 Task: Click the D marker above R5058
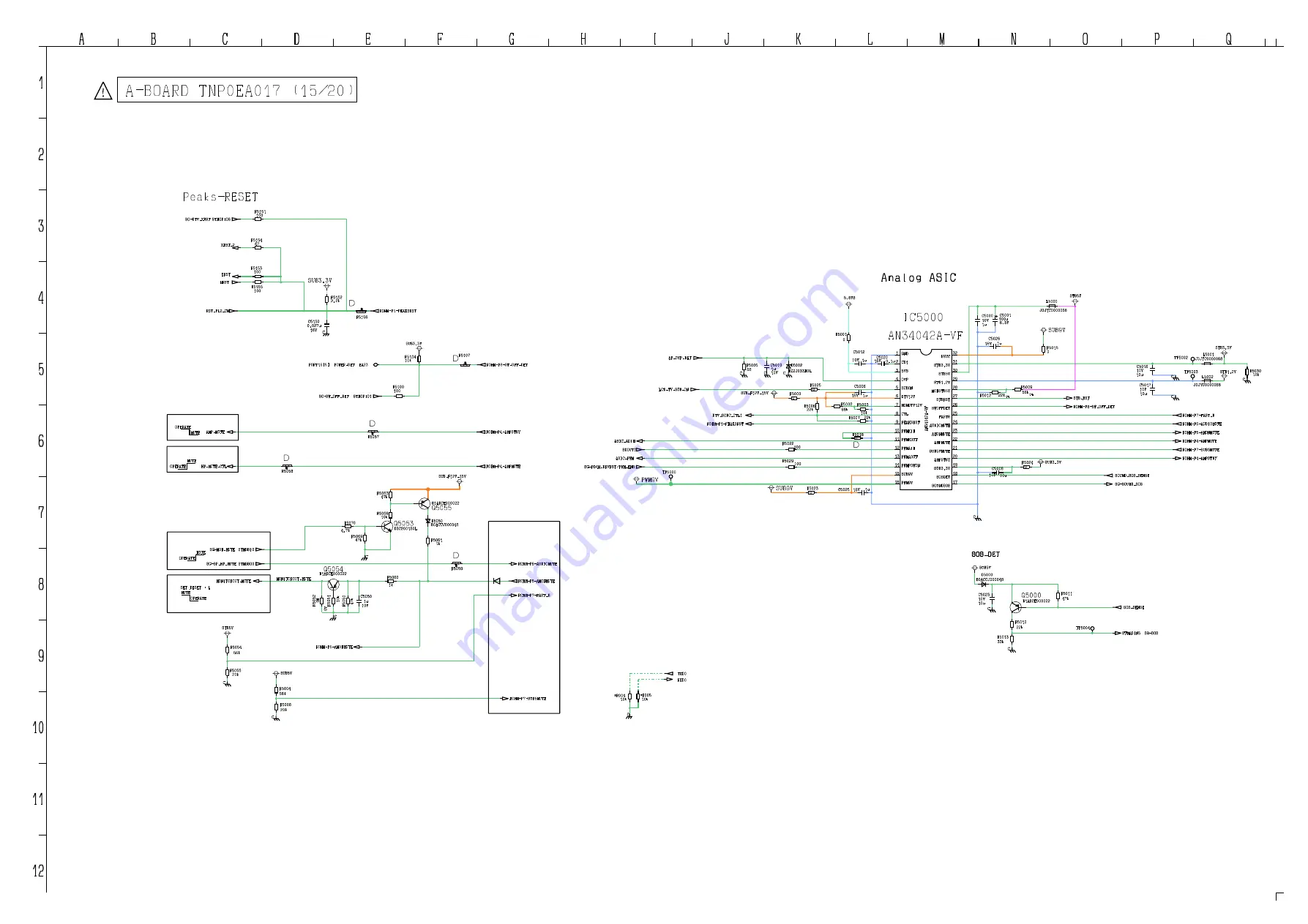tap(286, 458)
